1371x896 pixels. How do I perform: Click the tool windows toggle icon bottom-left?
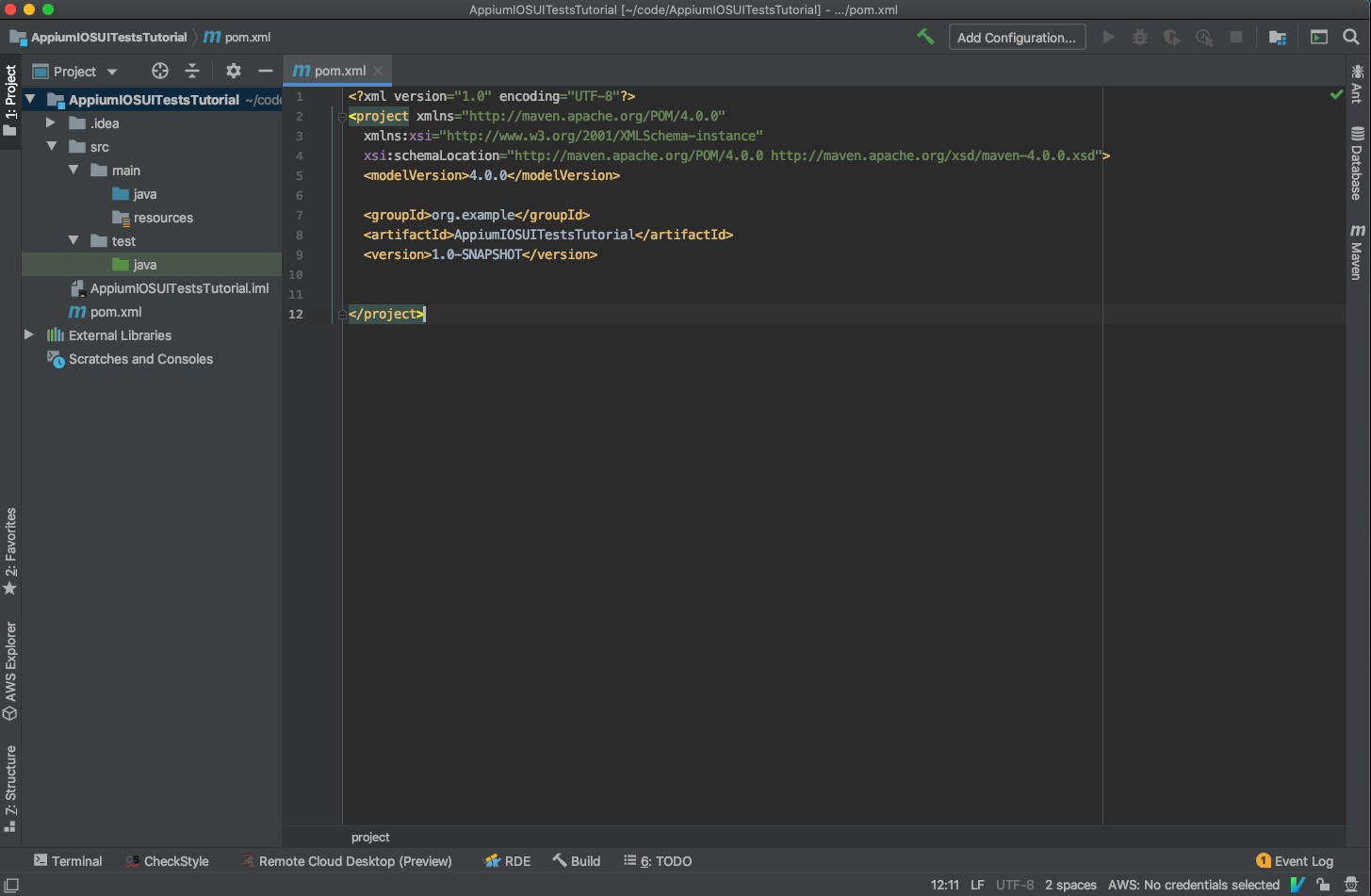coord(11,885)
